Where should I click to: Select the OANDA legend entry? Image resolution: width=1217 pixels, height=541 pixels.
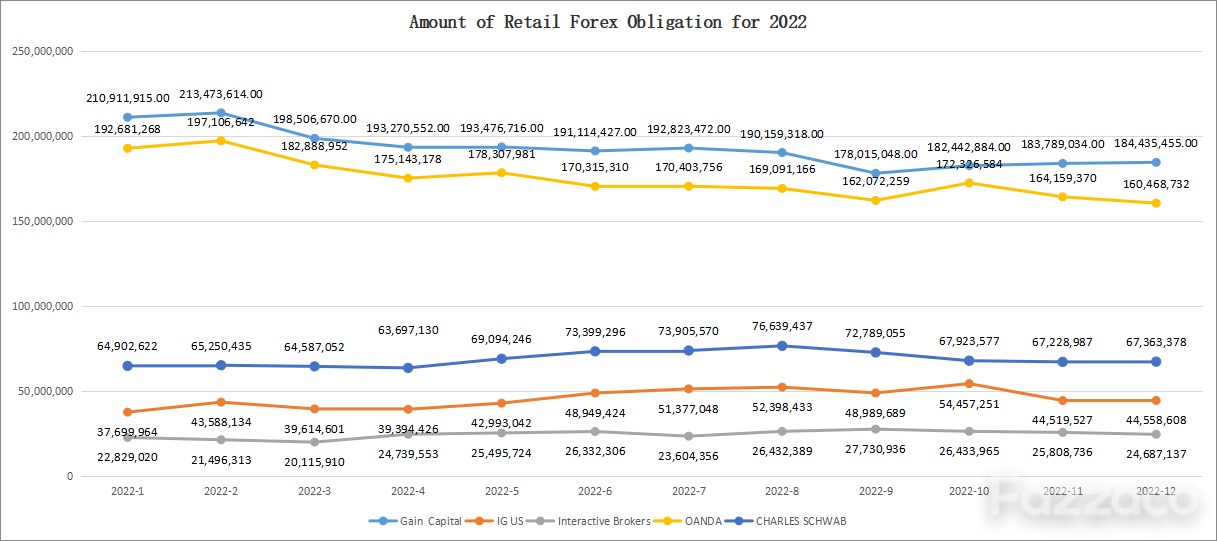tap(688, 521)
